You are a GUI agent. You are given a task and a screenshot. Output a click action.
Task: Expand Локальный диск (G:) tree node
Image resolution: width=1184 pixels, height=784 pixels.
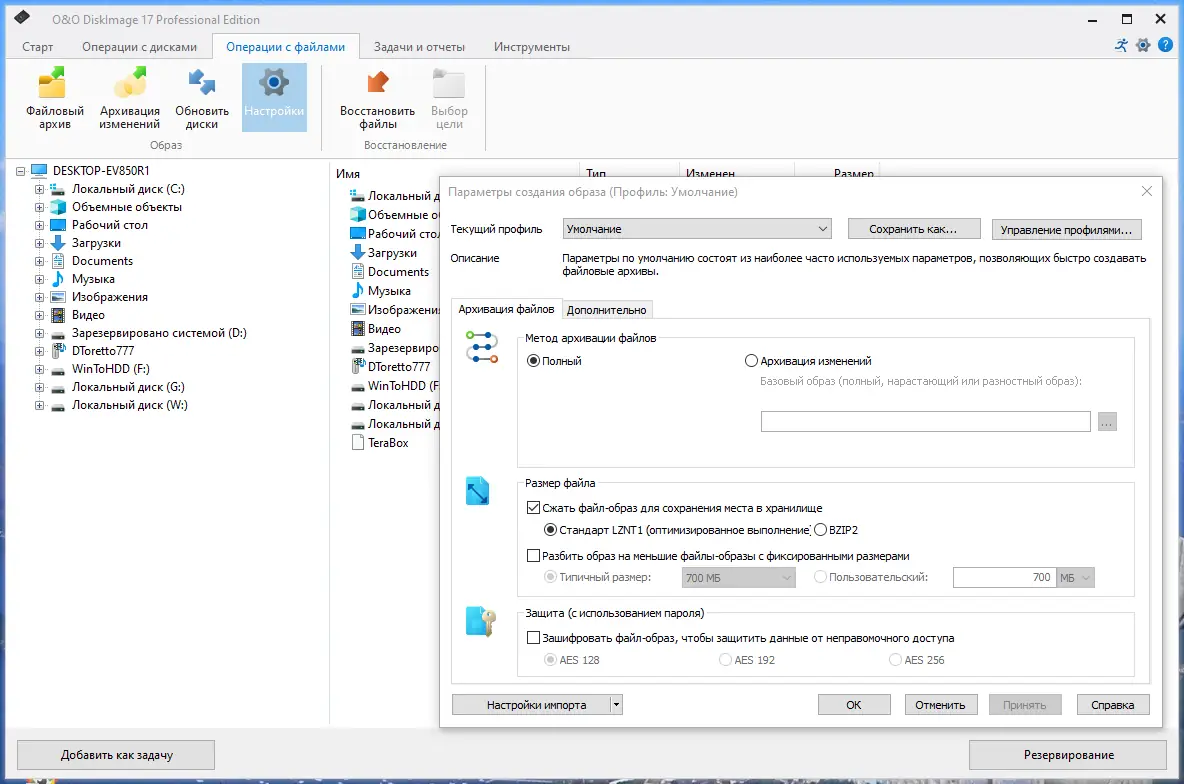(39, 387)
